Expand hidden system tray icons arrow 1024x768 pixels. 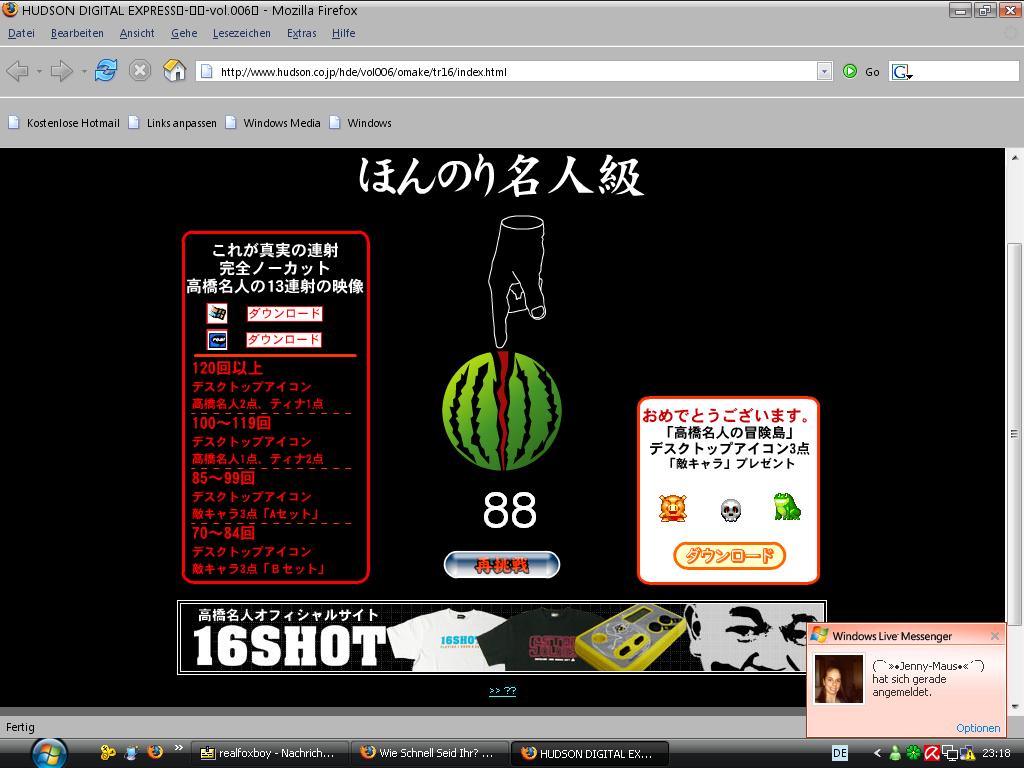click(877, 753)
